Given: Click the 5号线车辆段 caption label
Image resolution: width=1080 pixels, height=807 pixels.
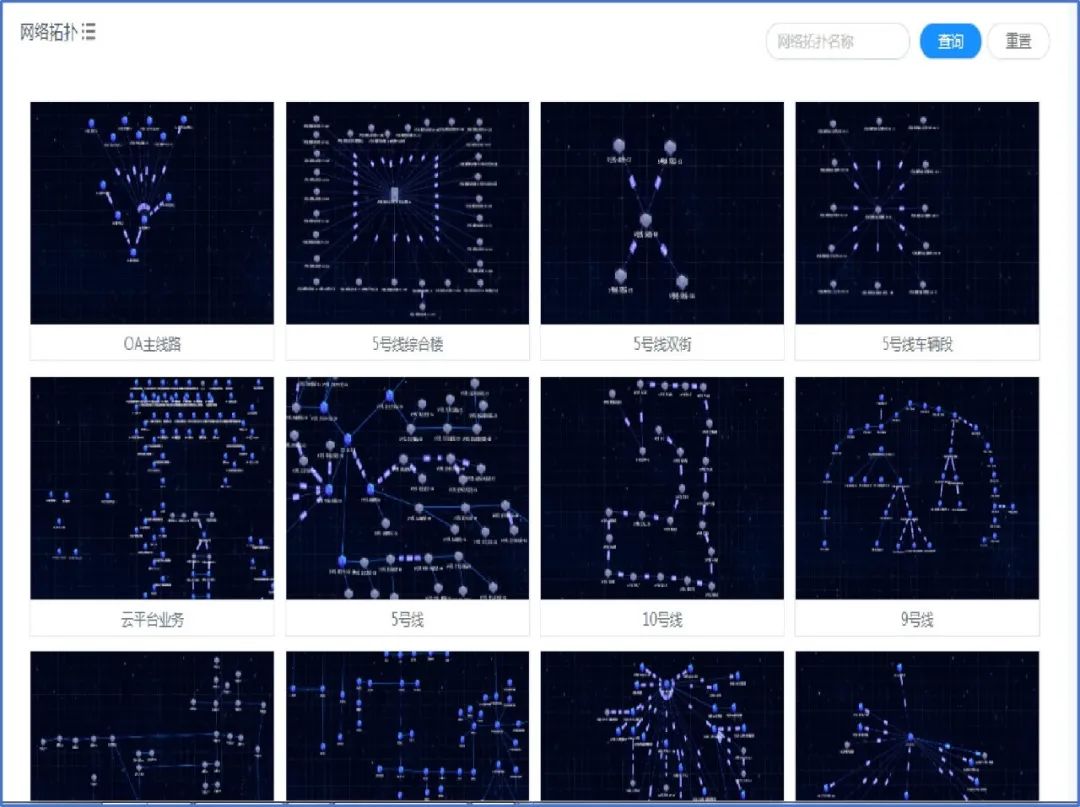Looking at the screenshot, I should (x=917, y=344).
